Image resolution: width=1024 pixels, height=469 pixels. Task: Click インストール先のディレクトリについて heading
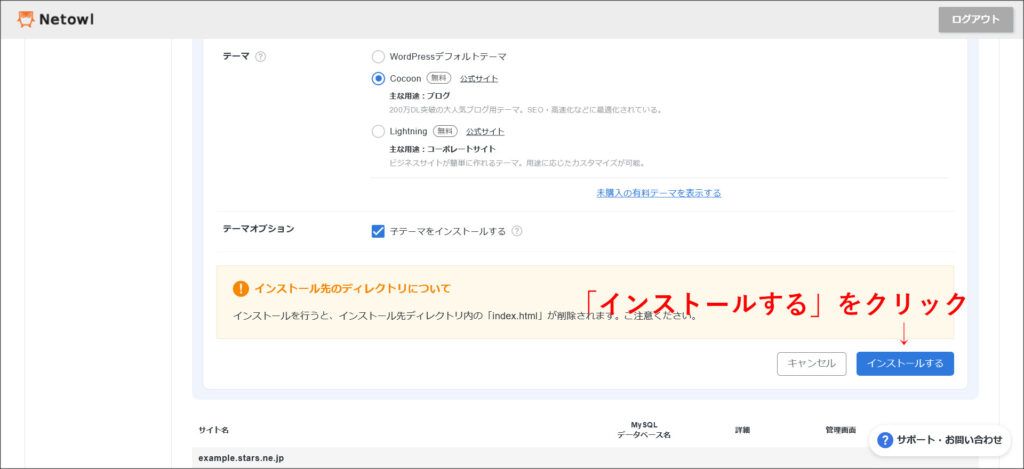(x=353, y=288)
